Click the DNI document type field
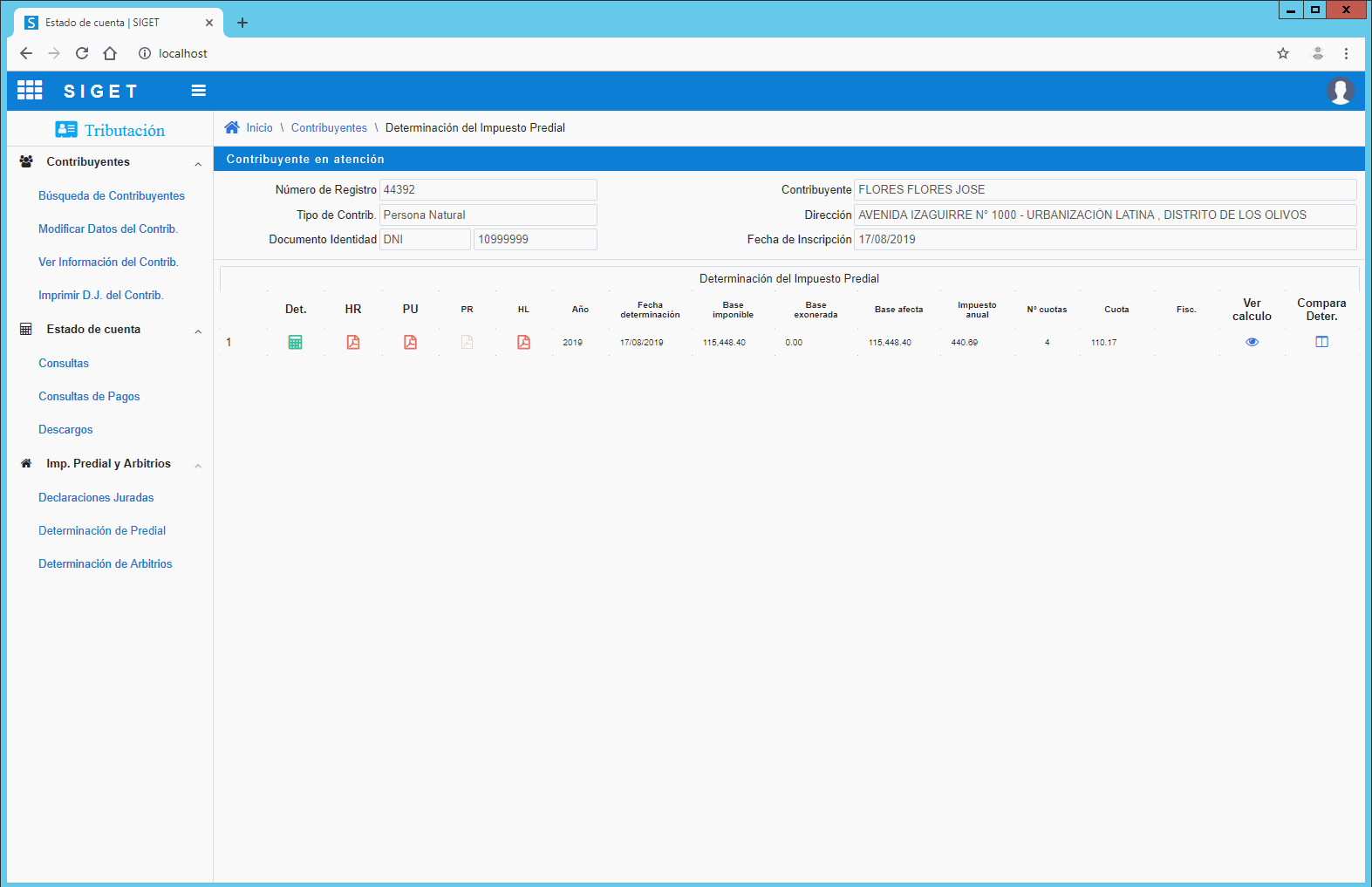1372x887 pixels. tap(425, 239)
